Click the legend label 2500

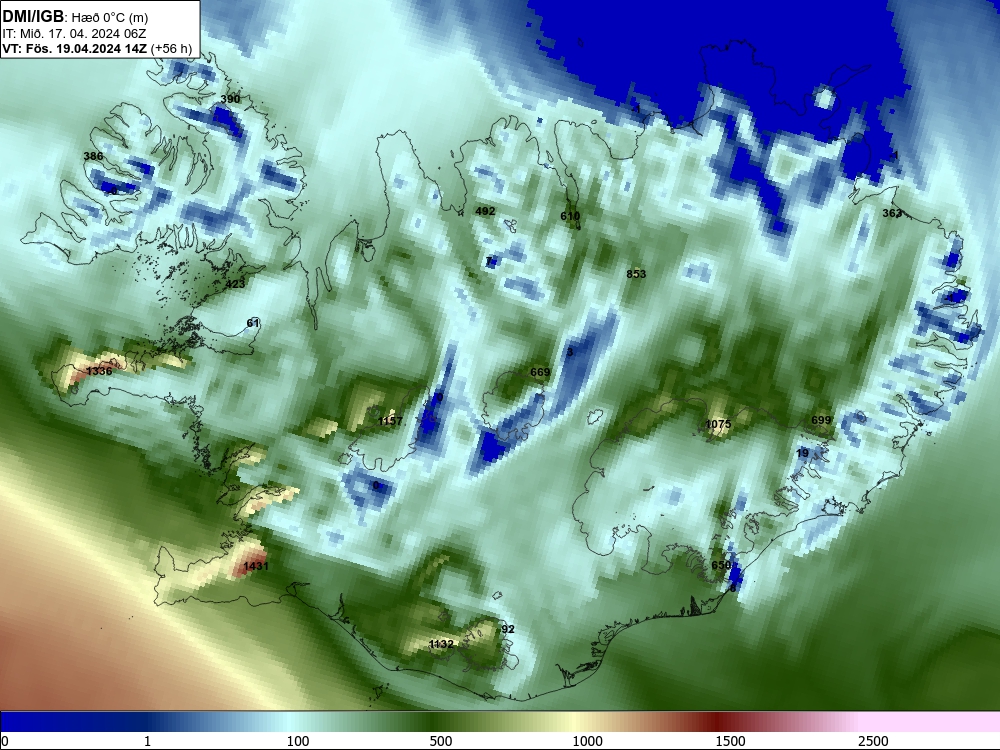(873, 741)
